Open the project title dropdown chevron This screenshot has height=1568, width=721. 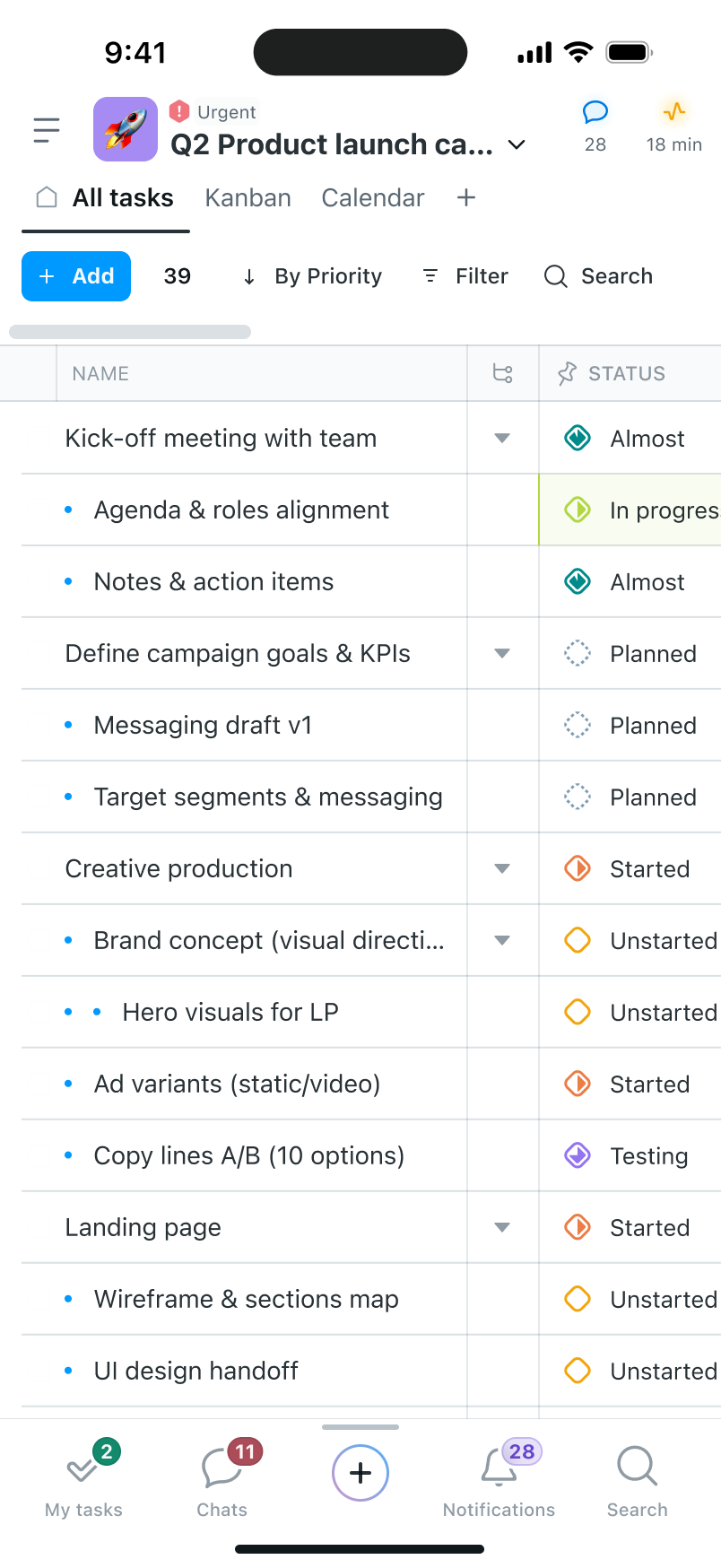pyautogui.click(x=517, y=144)
